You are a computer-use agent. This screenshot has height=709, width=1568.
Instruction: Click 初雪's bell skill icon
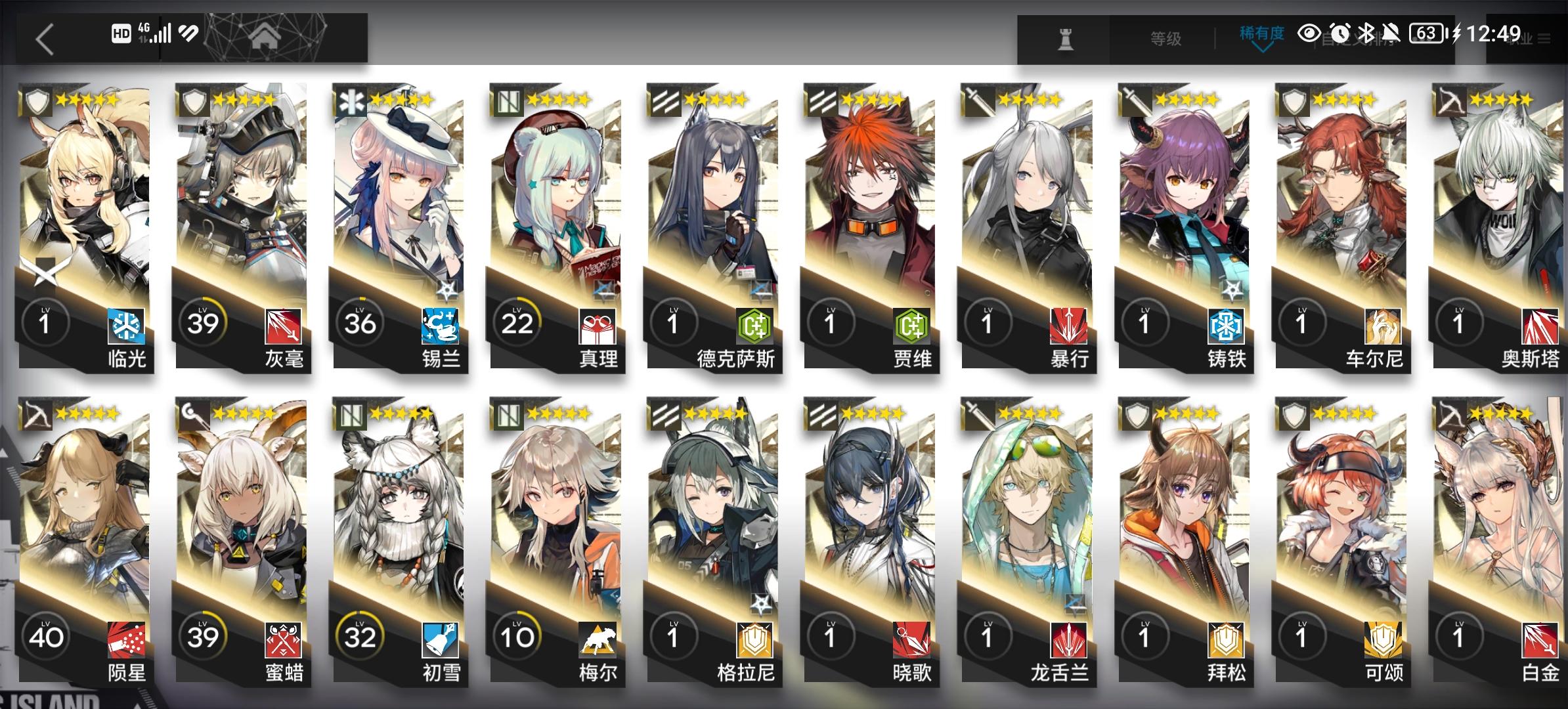click(441, 640)
